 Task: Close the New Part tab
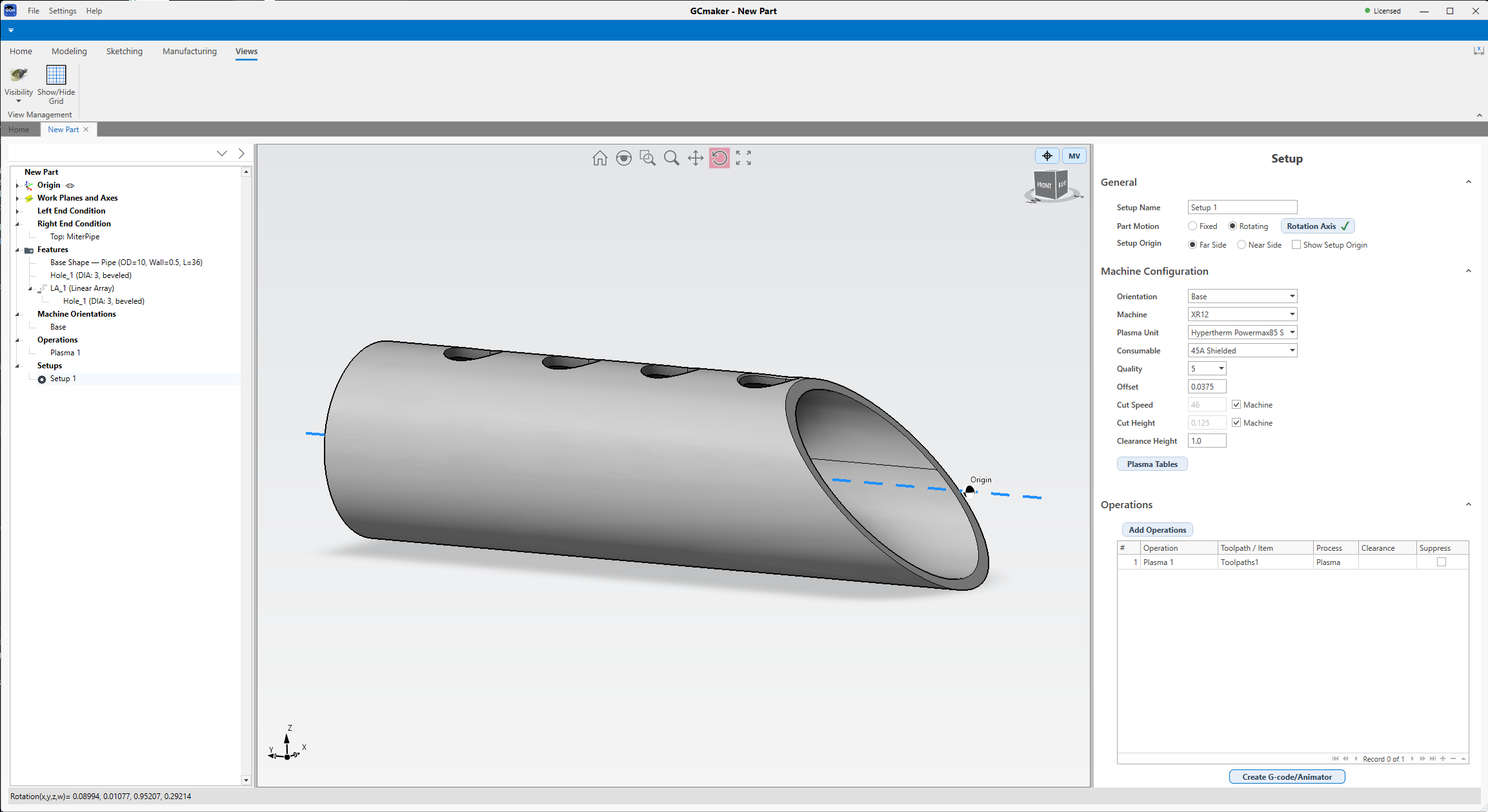86,130
